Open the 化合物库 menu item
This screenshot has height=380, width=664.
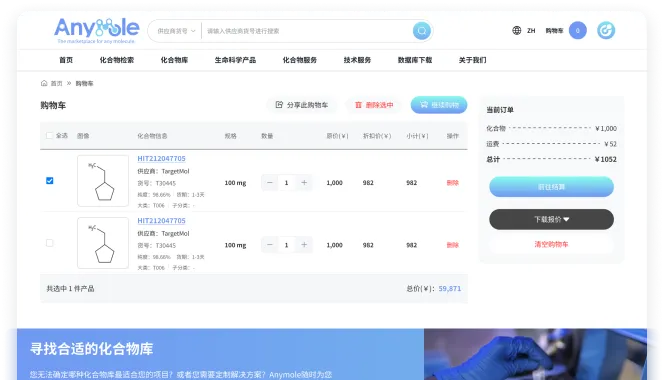(174, 60)
